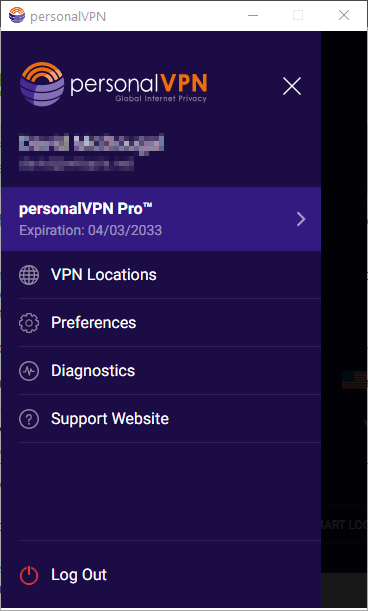Click the Expiration 04/03/2033 text
Viewport: 368px width, 611px height.
(90, 230)
